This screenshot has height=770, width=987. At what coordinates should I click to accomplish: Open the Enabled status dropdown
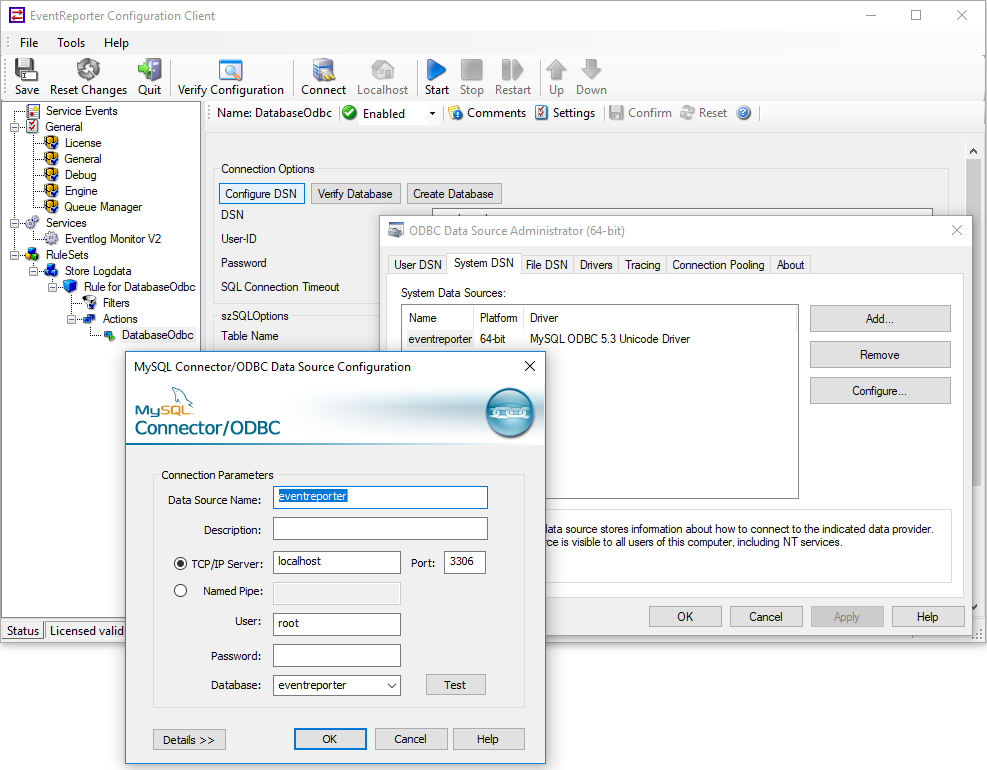[x=432, y=114]
